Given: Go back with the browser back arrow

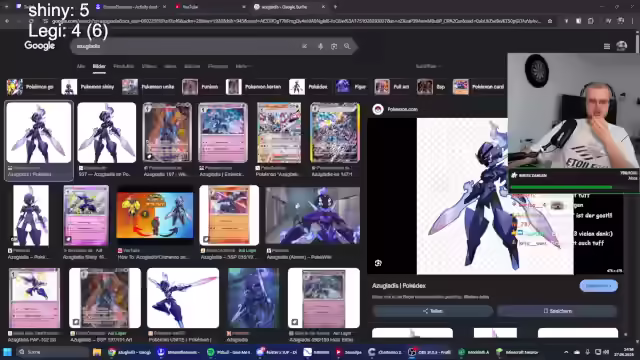Looking at the screenshot, I should 7,21.
